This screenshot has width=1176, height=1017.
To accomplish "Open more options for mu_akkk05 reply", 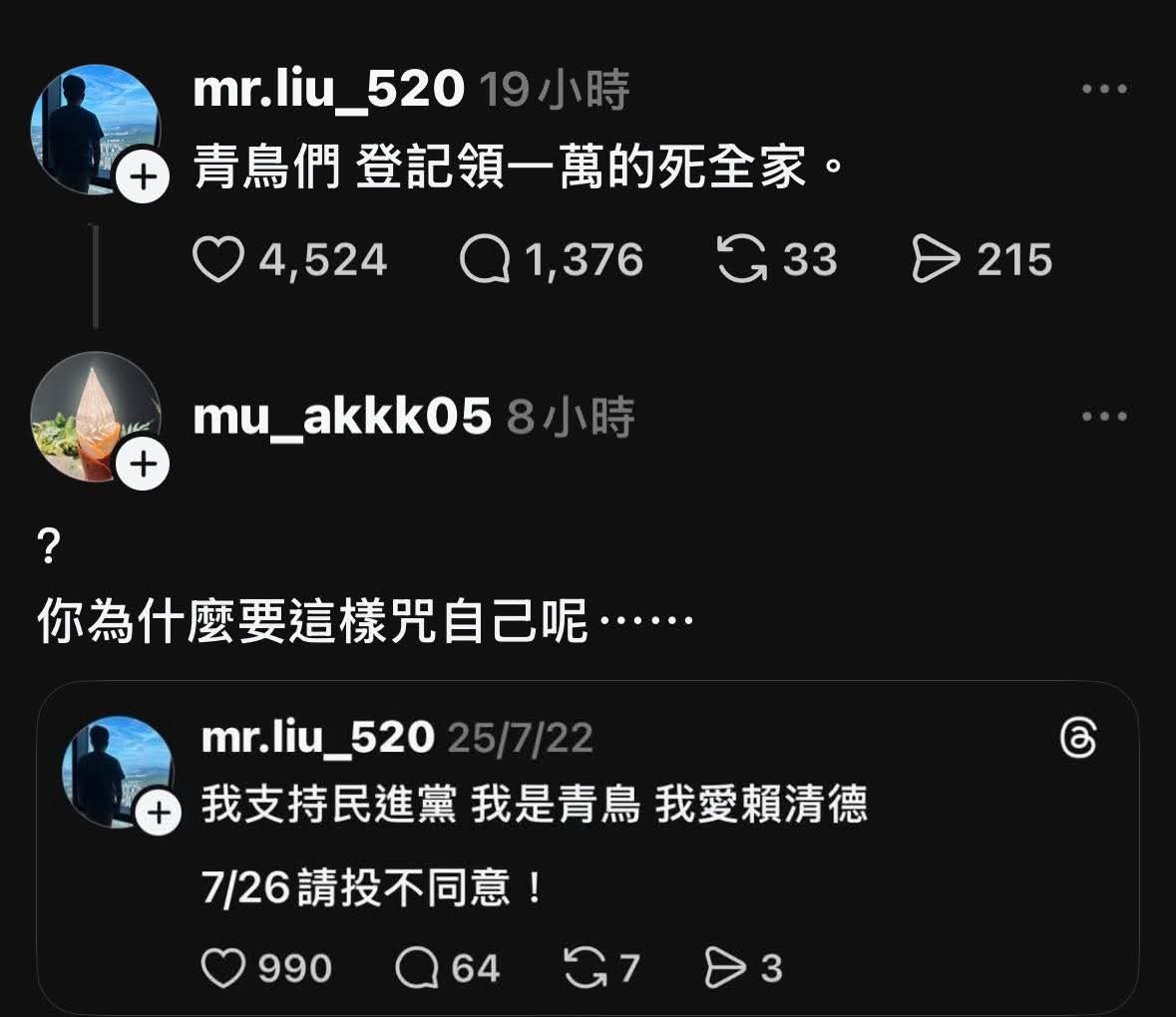I will (1104, 416).
